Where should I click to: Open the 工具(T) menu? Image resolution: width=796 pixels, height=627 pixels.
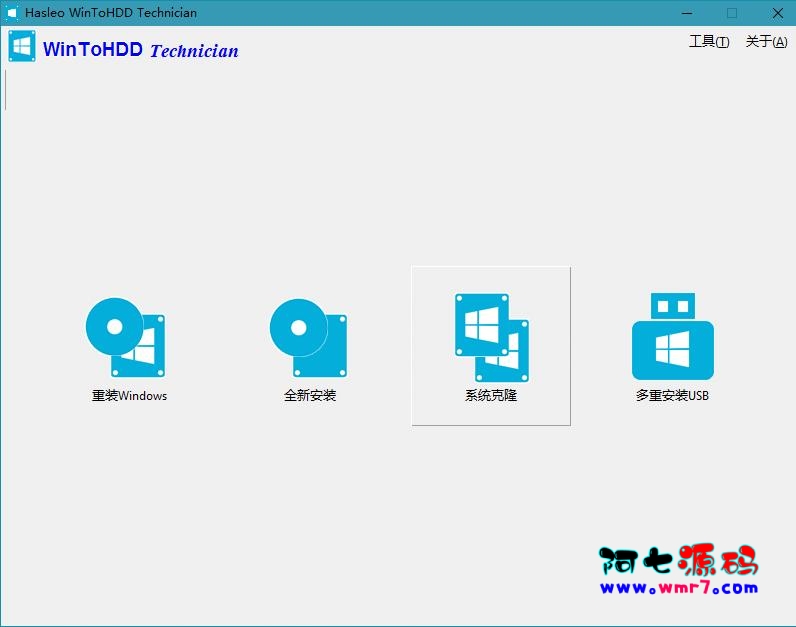(x=709, y=42)
